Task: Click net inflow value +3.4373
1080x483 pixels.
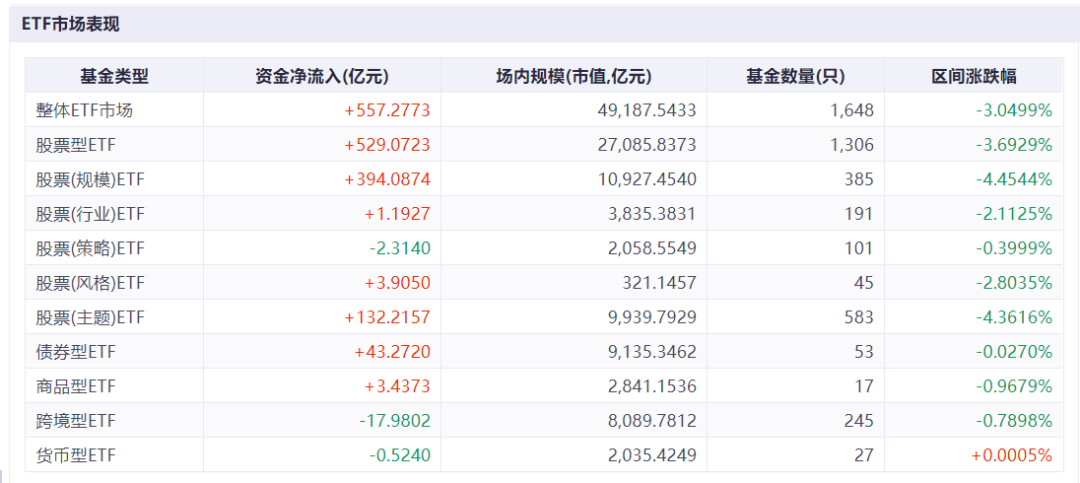Action: (397, 387)
